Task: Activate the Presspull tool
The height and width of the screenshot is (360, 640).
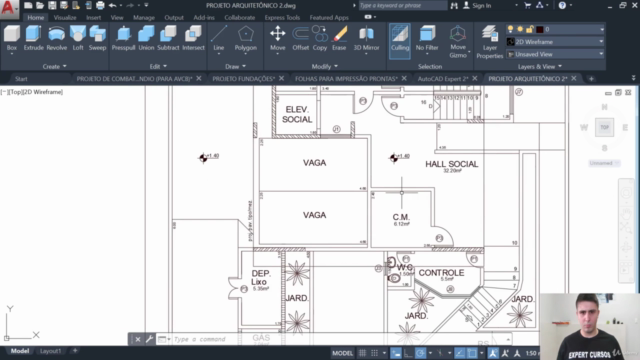Action: 123,39
